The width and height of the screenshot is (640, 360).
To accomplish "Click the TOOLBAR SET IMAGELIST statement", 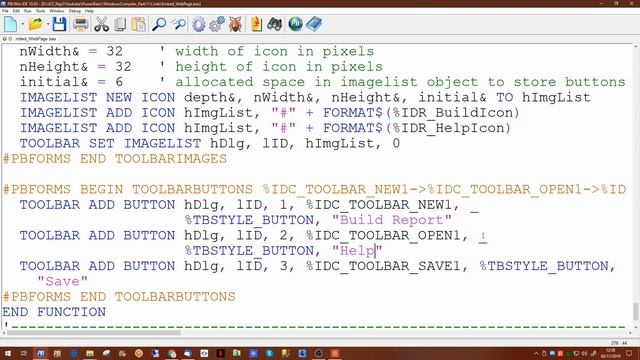I will 210,144.
